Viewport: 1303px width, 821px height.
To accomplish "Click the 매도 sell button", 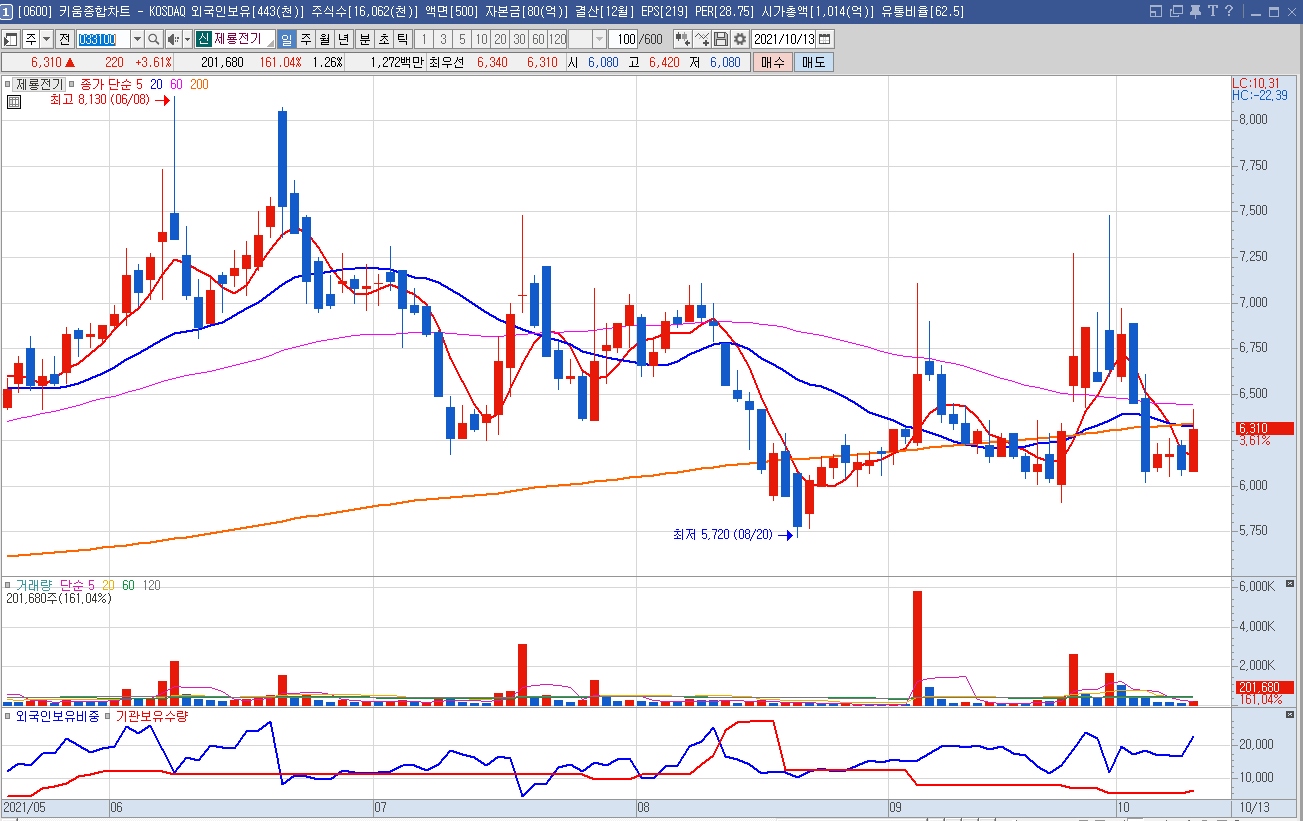I will 813,62.
